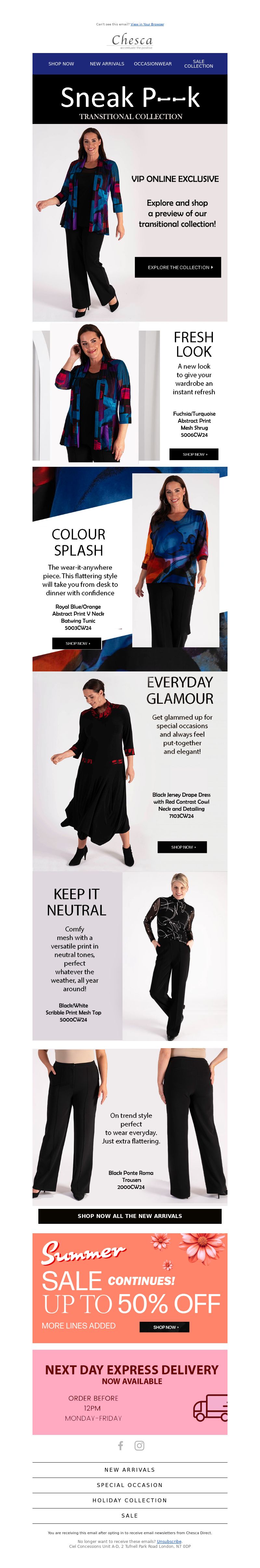Click SHOP NOW ALL THE NEW ARRIVALS
The width and height of the screenshot is (260, 1568).
130,1216
